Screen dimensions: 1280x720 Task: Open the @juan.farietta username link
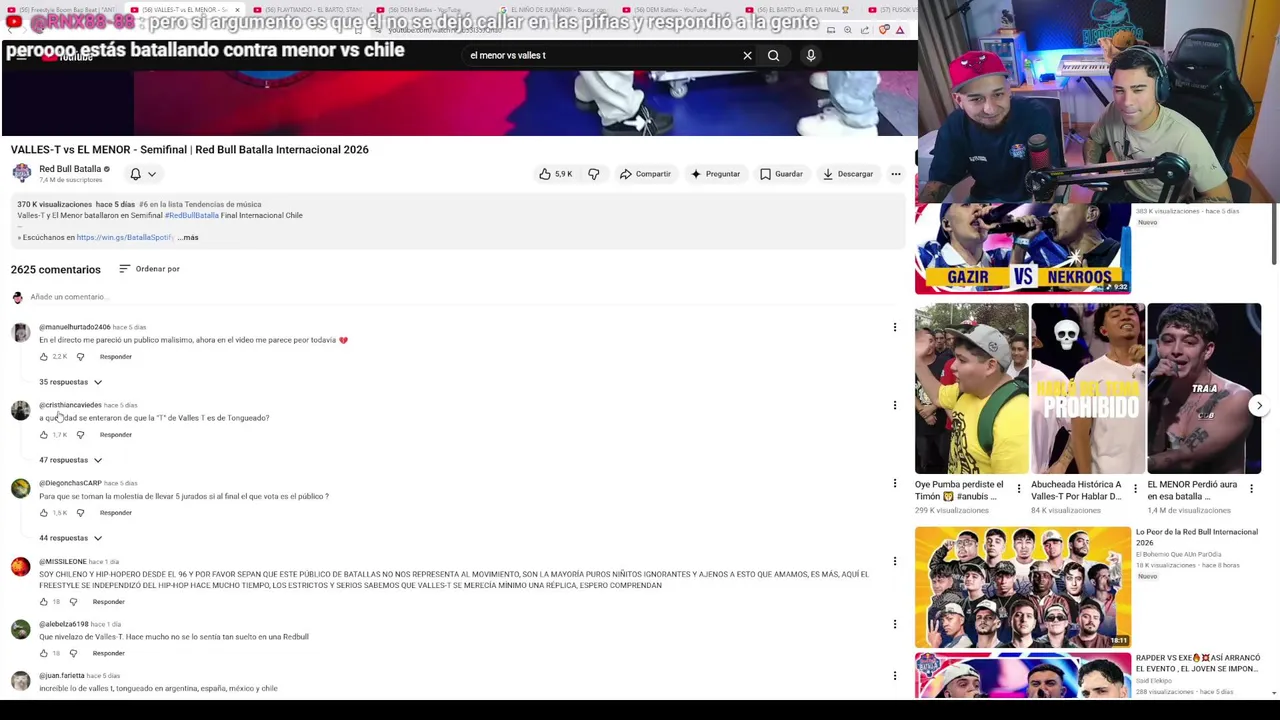[62, 676]
